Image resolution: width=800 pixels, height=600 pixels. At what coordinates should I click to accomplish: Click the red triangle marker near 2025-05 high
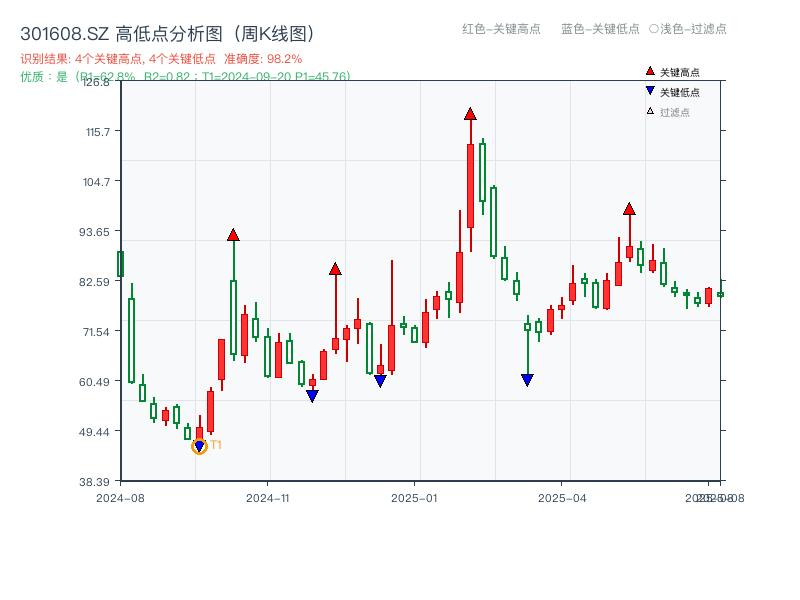coord(629,209)
